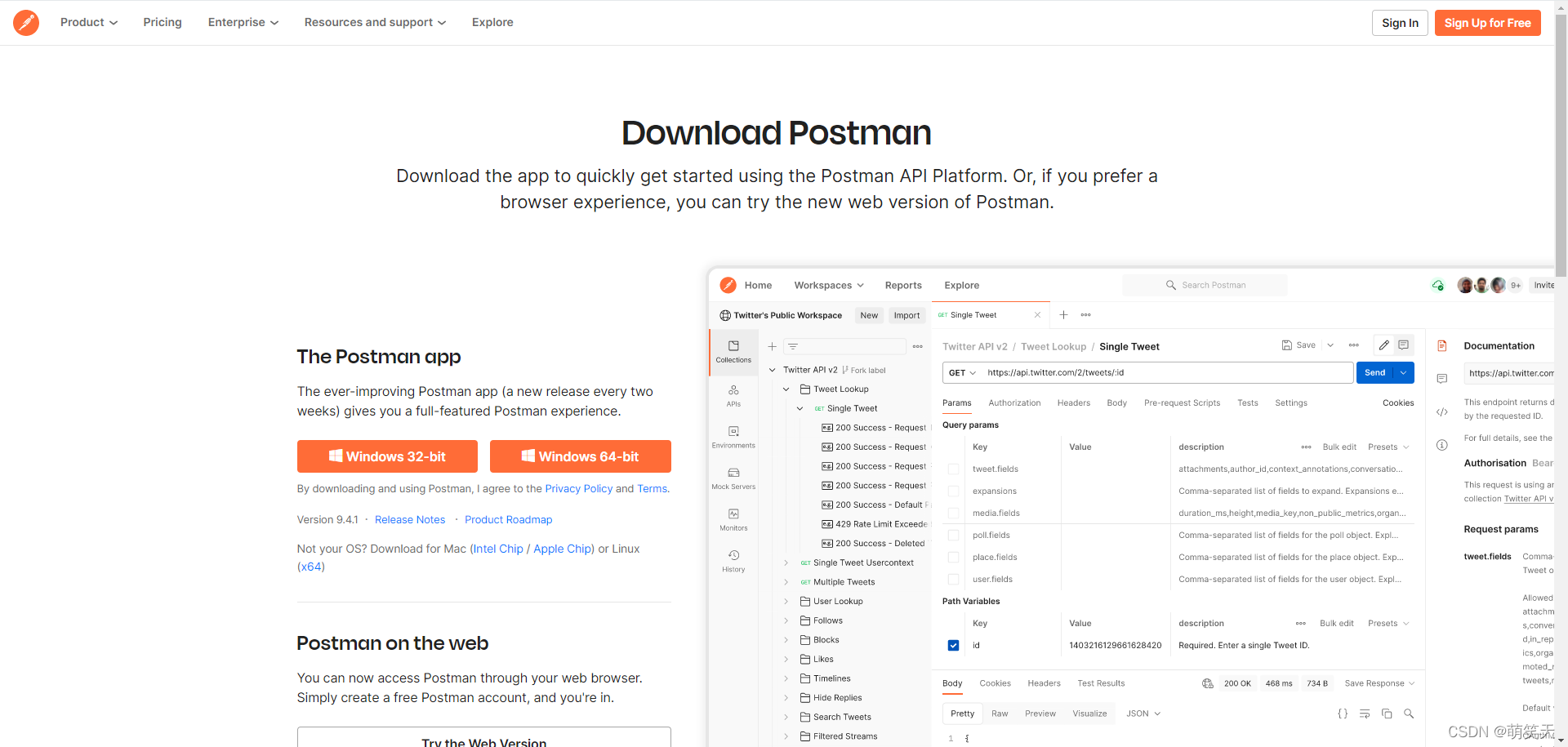Click the Search Postman field
Image resolution: width=1568 pixels, height=747 pixels.
coord(1205,285)
